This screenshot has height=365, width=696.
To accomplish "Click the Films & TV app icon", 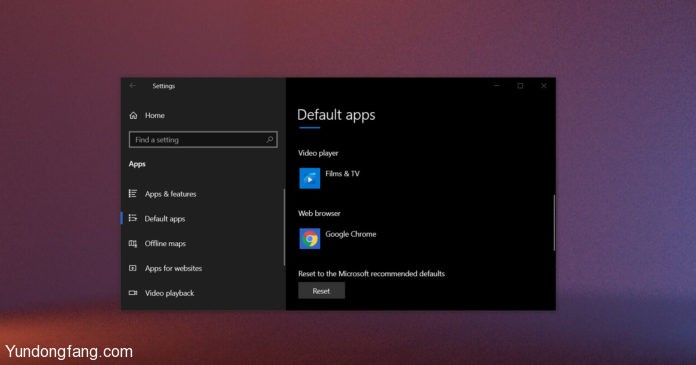I will pos(309,179).
